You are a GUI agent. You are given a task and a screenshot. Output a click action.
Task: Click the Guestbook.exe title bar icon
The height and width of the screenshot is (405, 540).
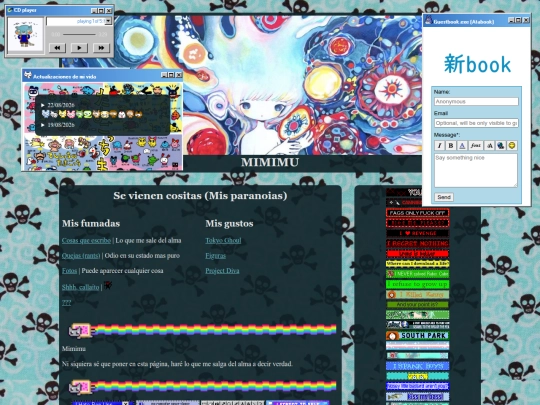pyautogui.click(x=428, y=20)
